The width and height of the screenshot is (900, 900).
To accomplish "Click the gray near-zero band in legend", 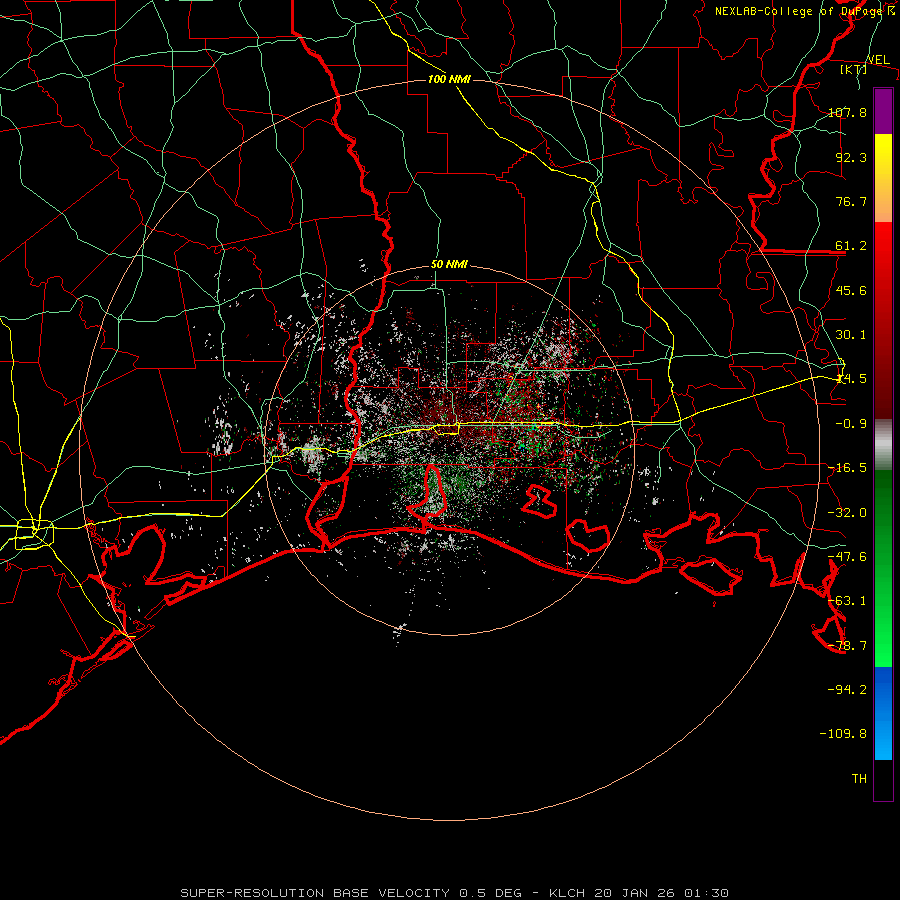I will (883, 445).
